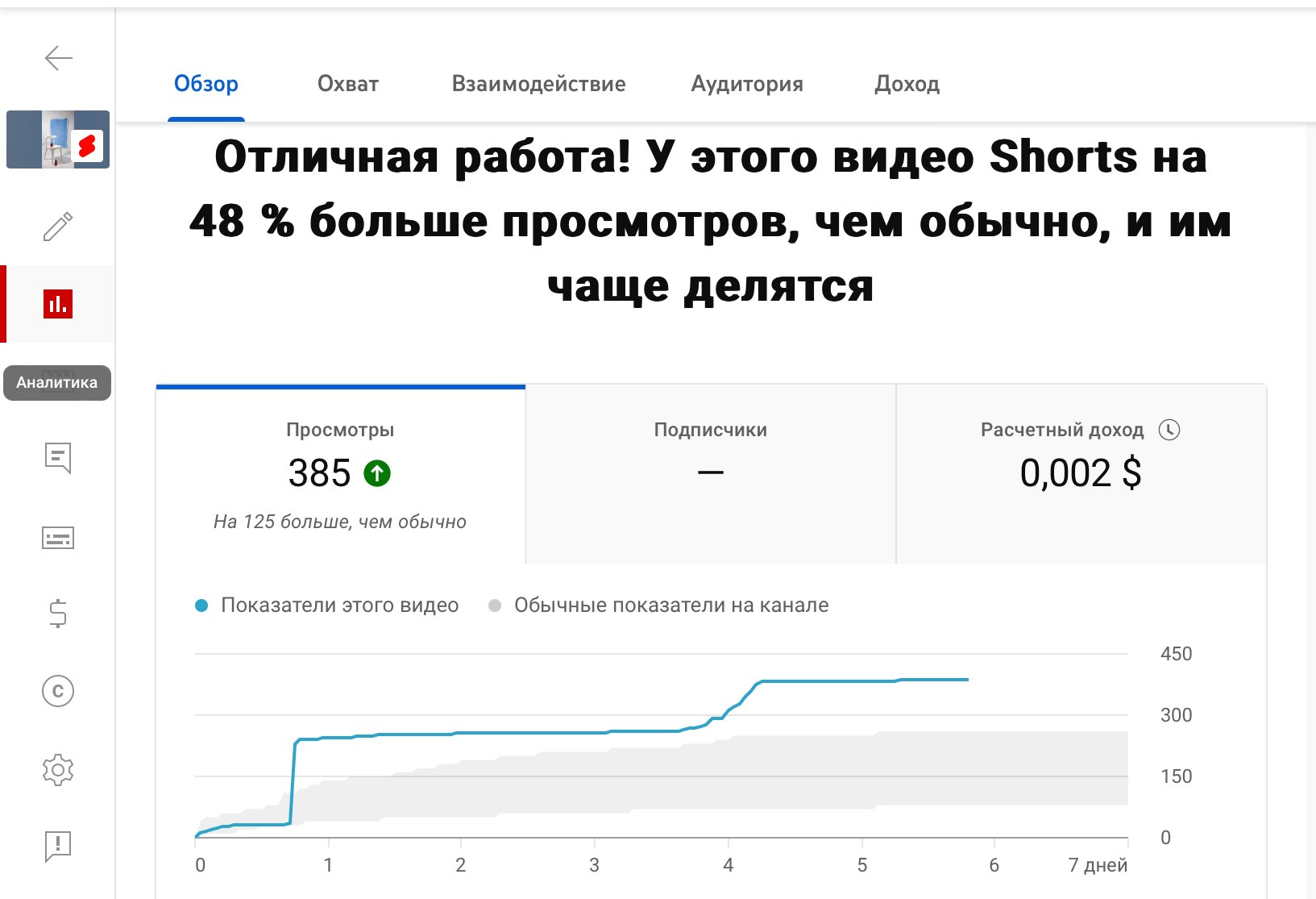This screenshot has height=899, width=1316.
Task: Open the 'Доход' tab
Action: pyautogui.click(x=907, y=84)
